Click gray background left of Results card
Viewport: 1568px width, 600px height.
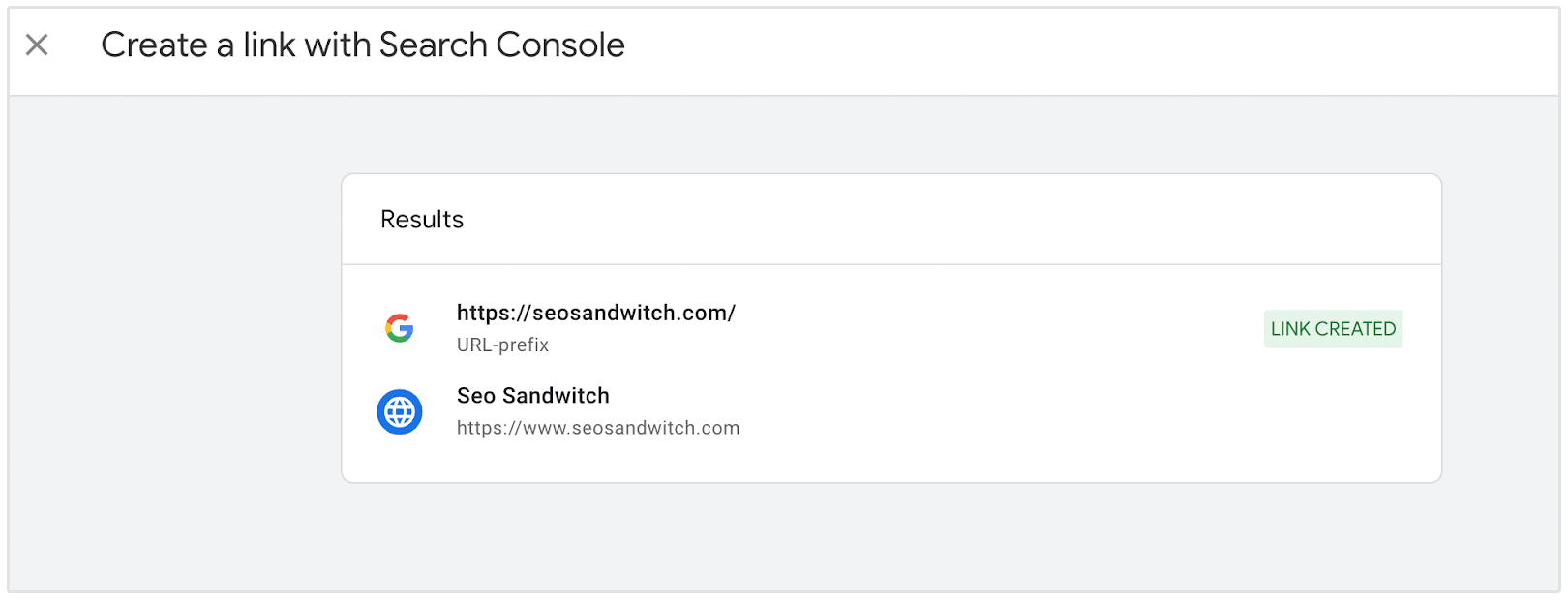[x=174, y=329]
